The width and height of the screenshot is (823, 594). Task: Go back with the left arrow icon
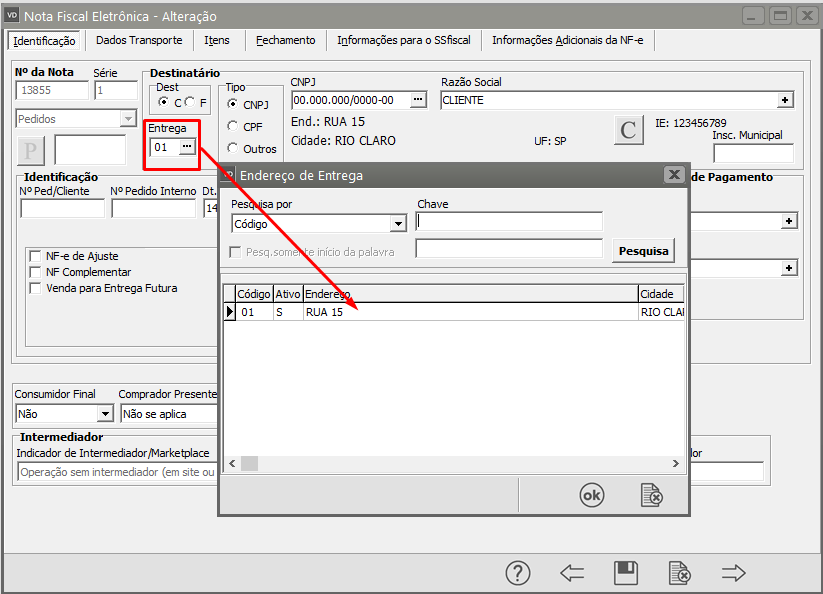(x=572, y=573)
